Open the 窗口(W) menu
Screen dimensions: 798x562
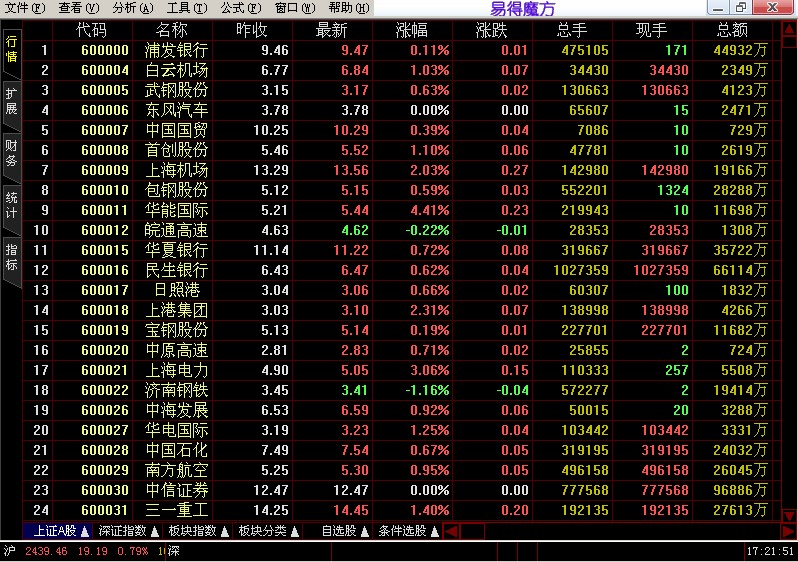pos(295,8)
